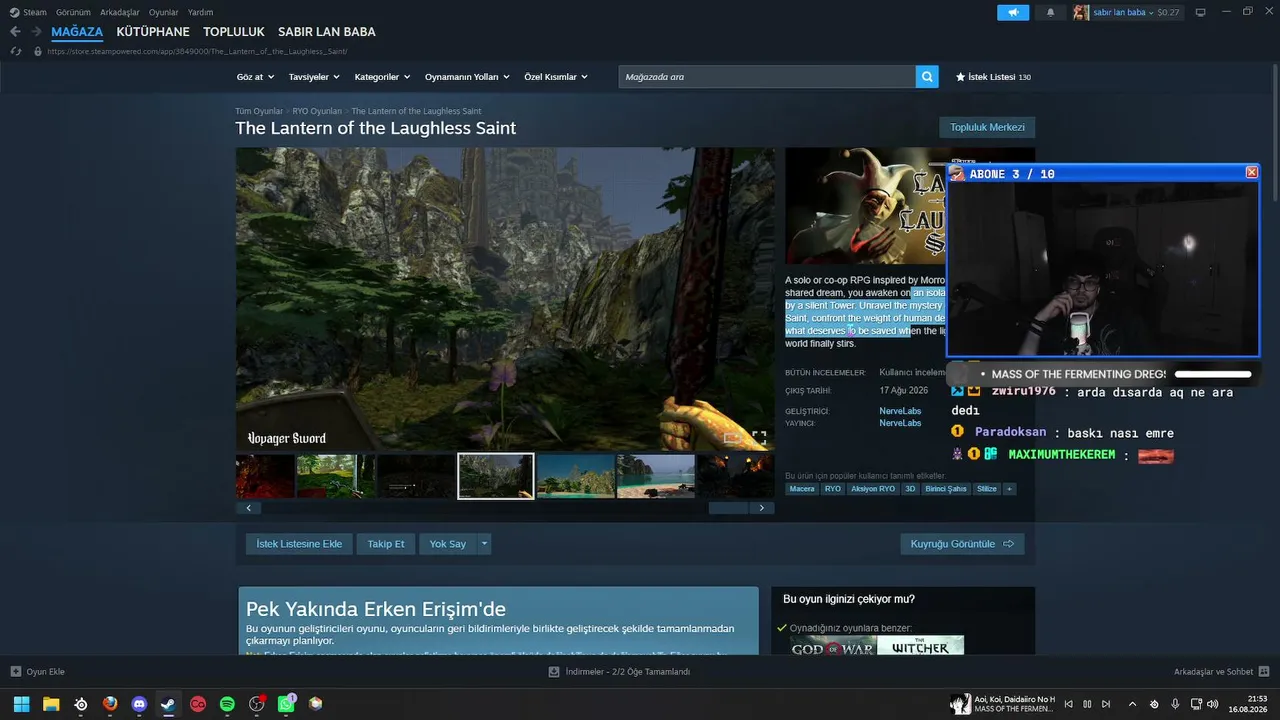Open Spotify from the taskbar
1280x720 pixels.
coord(227,704)
